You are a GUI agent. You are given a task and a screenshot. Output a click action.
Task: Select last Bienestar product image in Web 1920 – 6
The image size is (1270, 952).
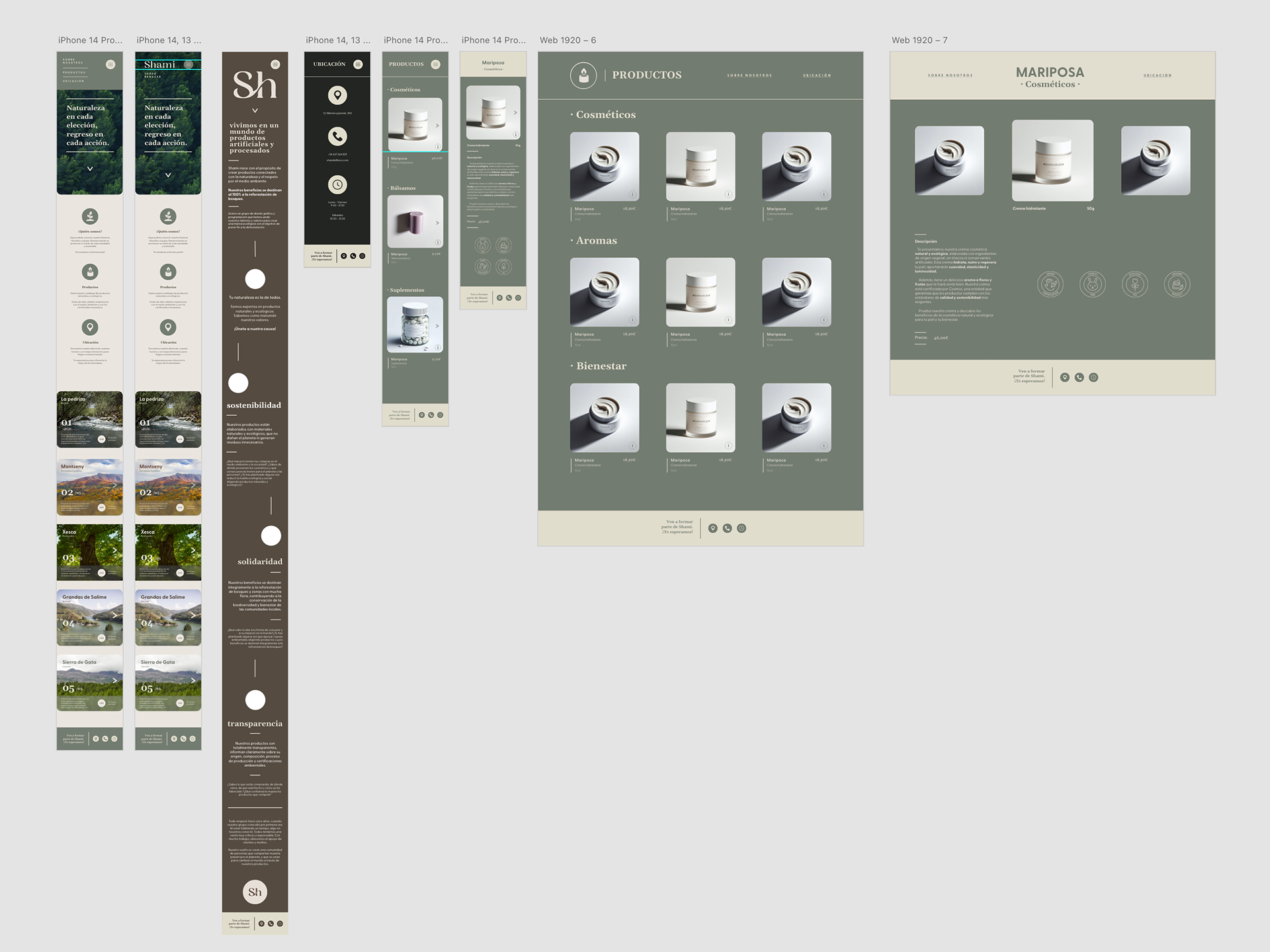pyautogui.click(x=796, y=418)
